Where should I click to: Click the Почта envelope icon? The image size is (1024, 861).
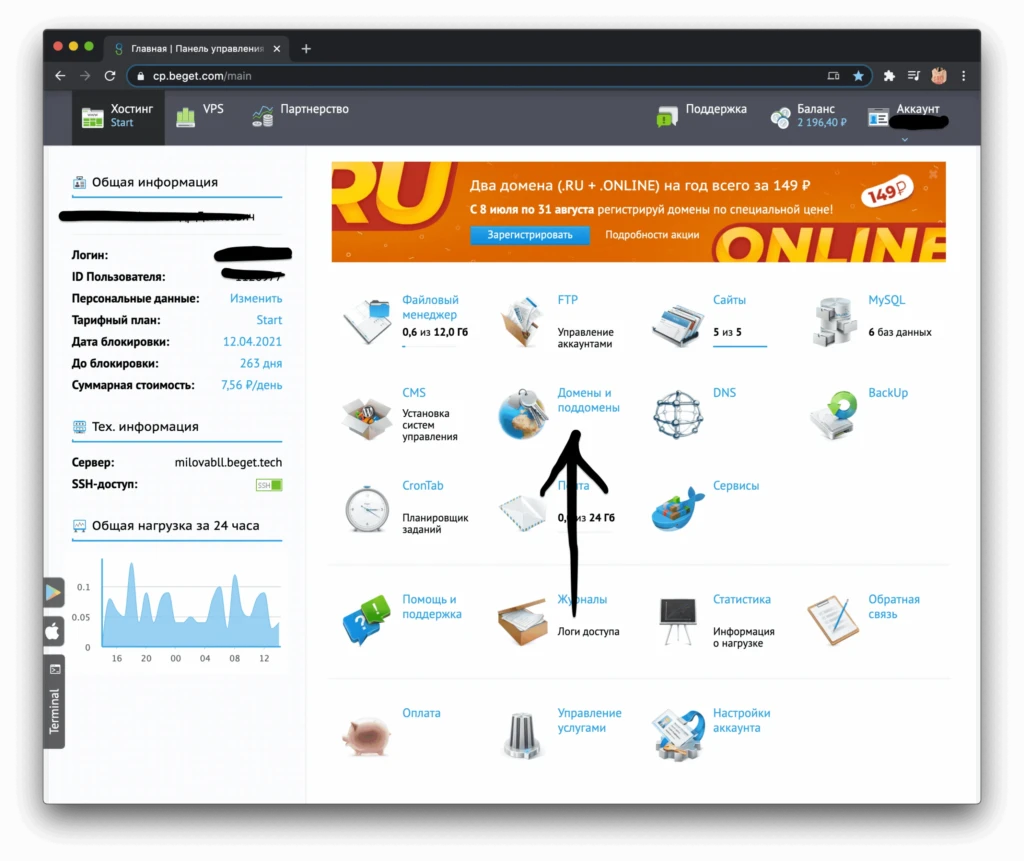[x=521, y=512]
